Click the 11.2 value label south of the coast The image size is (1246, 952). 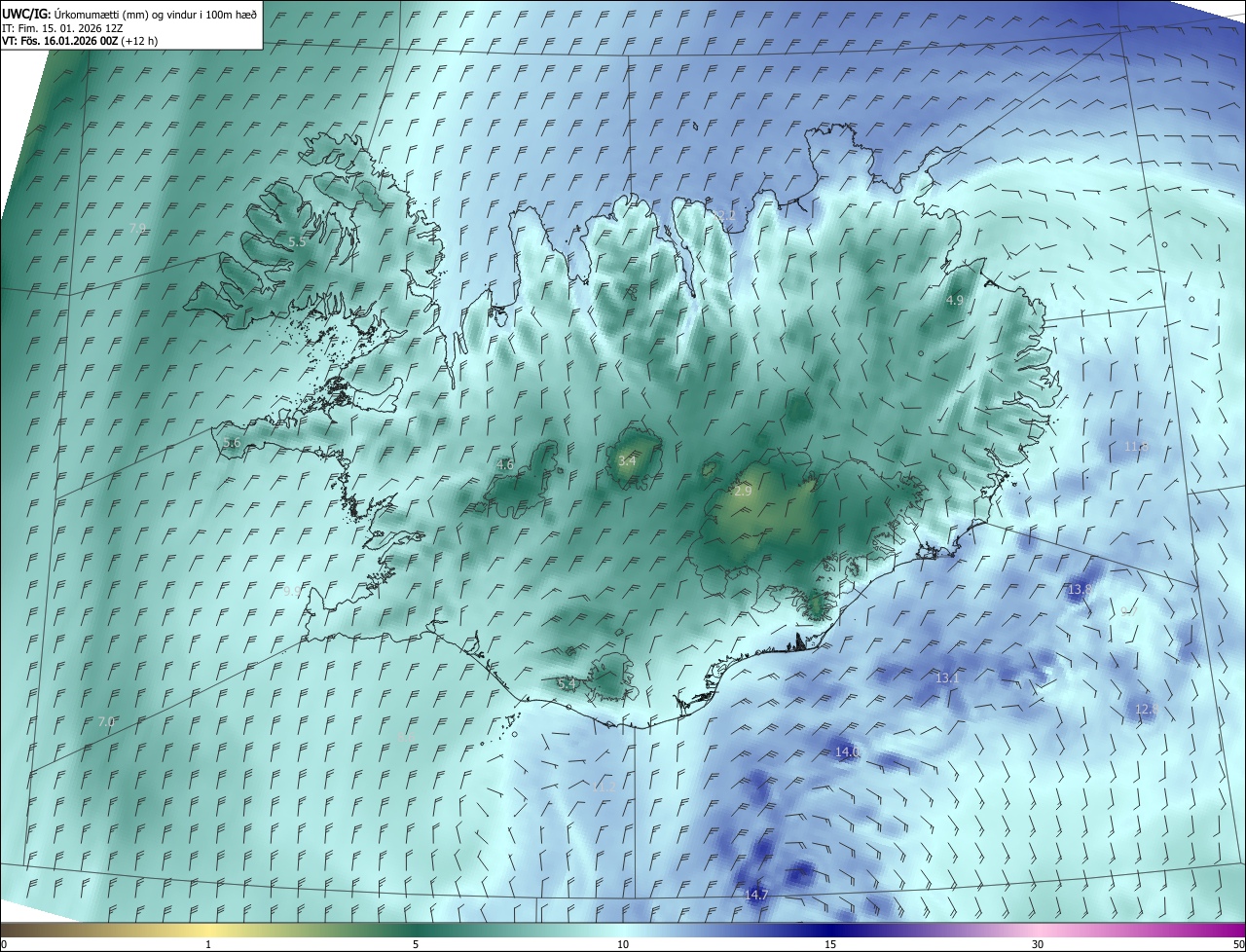(x=605, y=787)
